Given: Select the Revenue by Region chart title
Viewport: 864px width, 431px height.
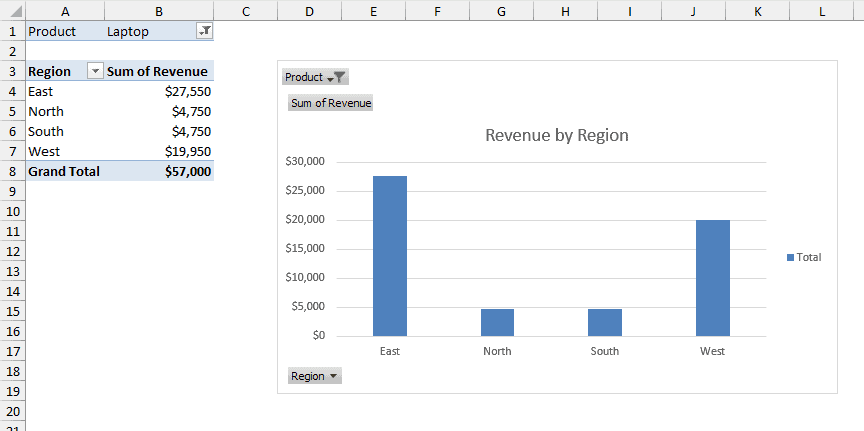Looking at the screenshot, I should [557, 135].
